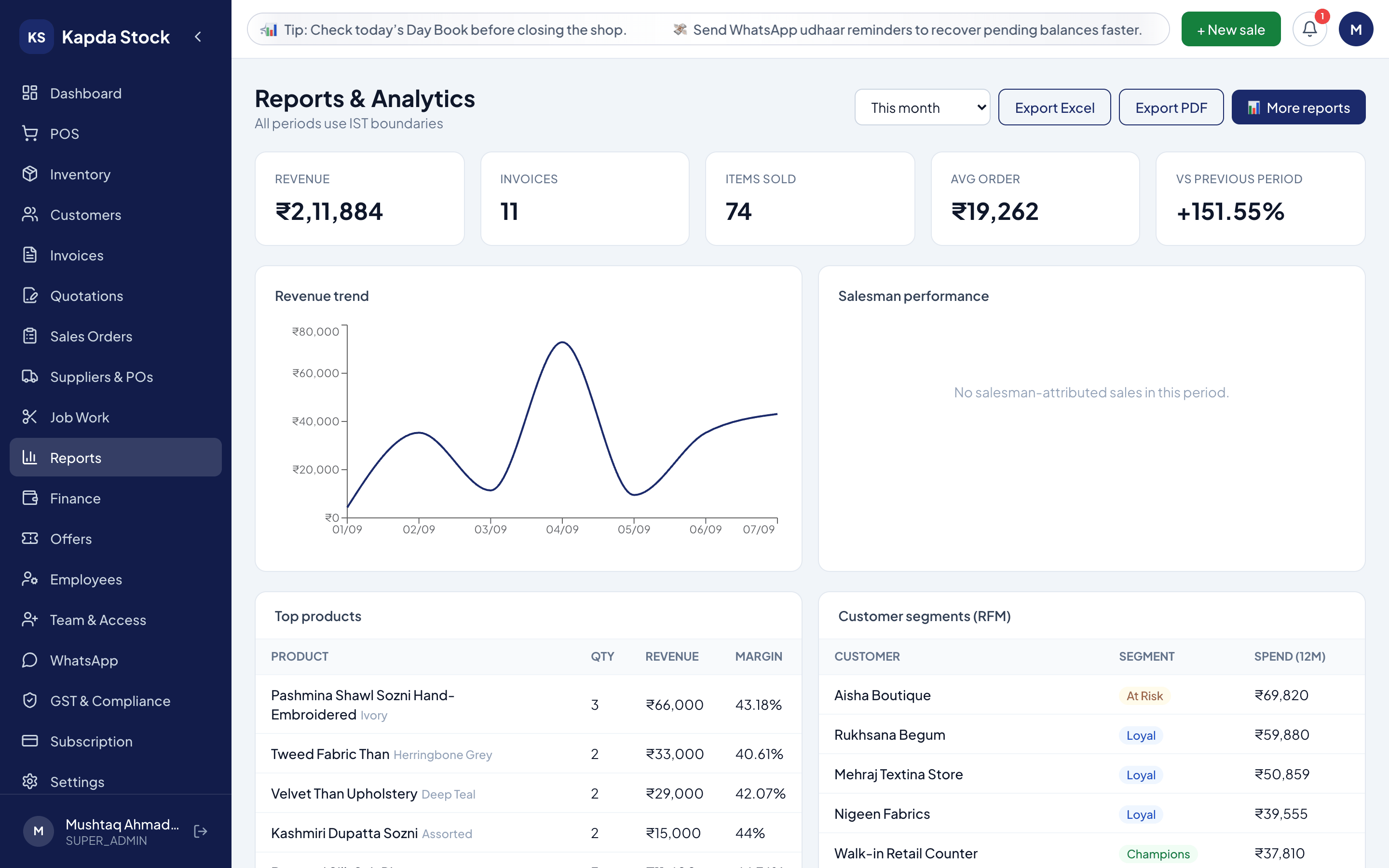Click the Offers ticket icon
Screen dimensions: 1389x868
click(30, 539)
